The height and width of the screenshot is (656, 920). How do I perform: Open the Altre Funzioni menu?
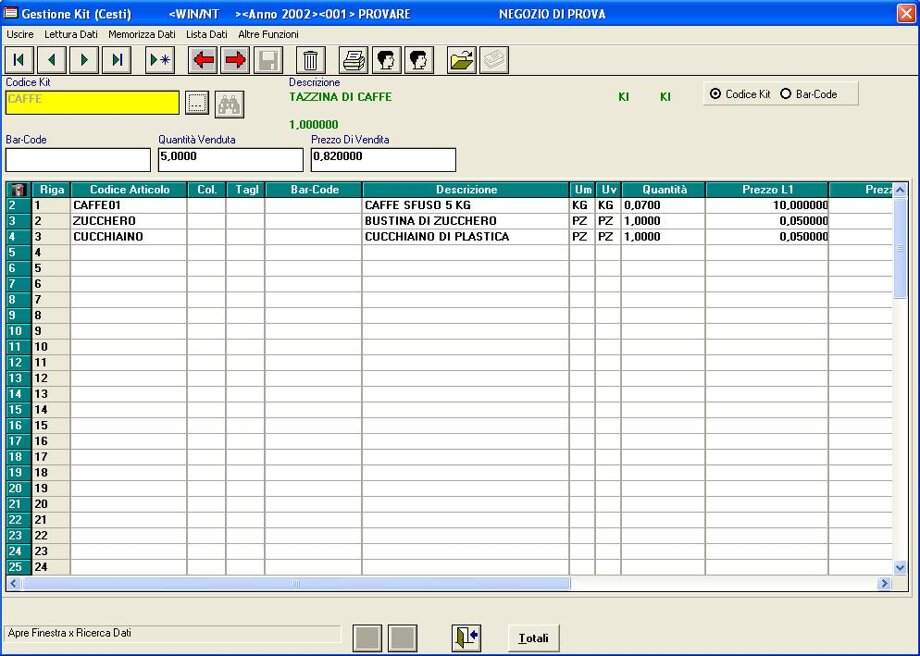[x=268, y=34]
